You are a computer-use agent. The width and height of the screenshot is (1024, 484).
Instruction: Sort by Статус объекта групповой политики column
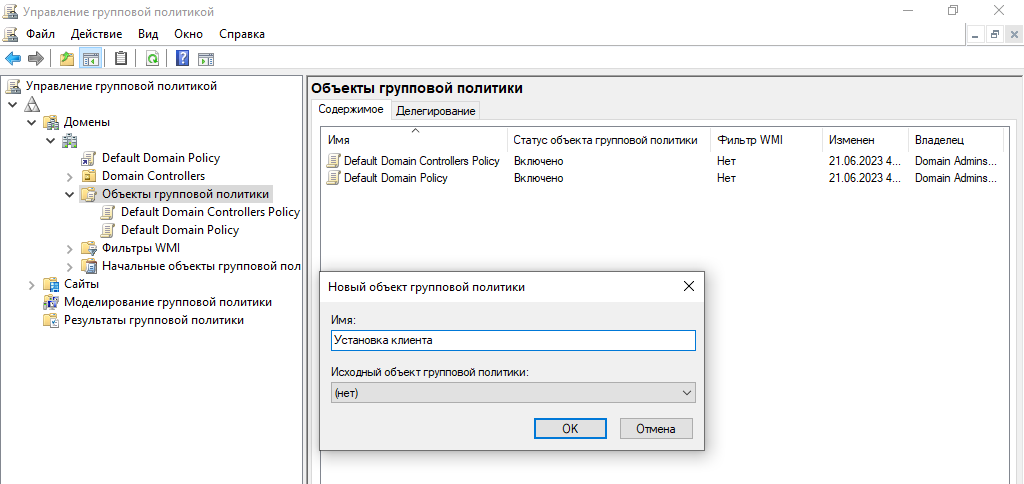pyautogui.click(x=609, y=140)
